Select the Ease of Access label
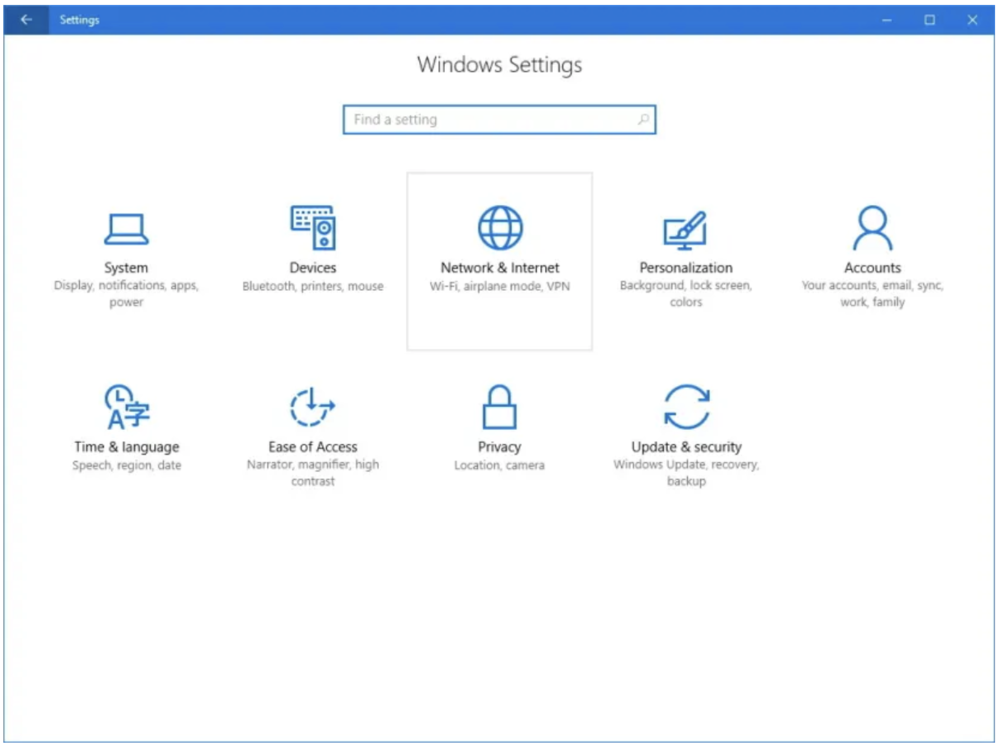 [x=312, y=447]
